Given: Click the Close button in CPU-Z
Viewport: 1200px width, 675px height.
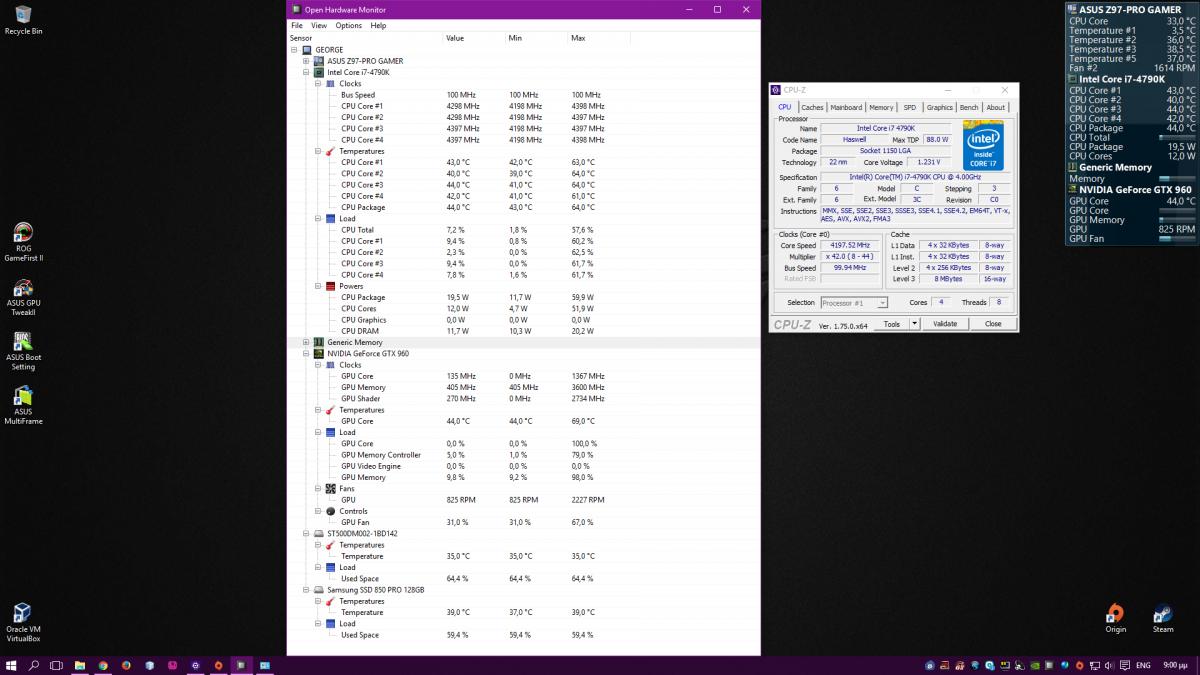Looking at the screenshot, I should pyautogui.click(x=993, y=324).
